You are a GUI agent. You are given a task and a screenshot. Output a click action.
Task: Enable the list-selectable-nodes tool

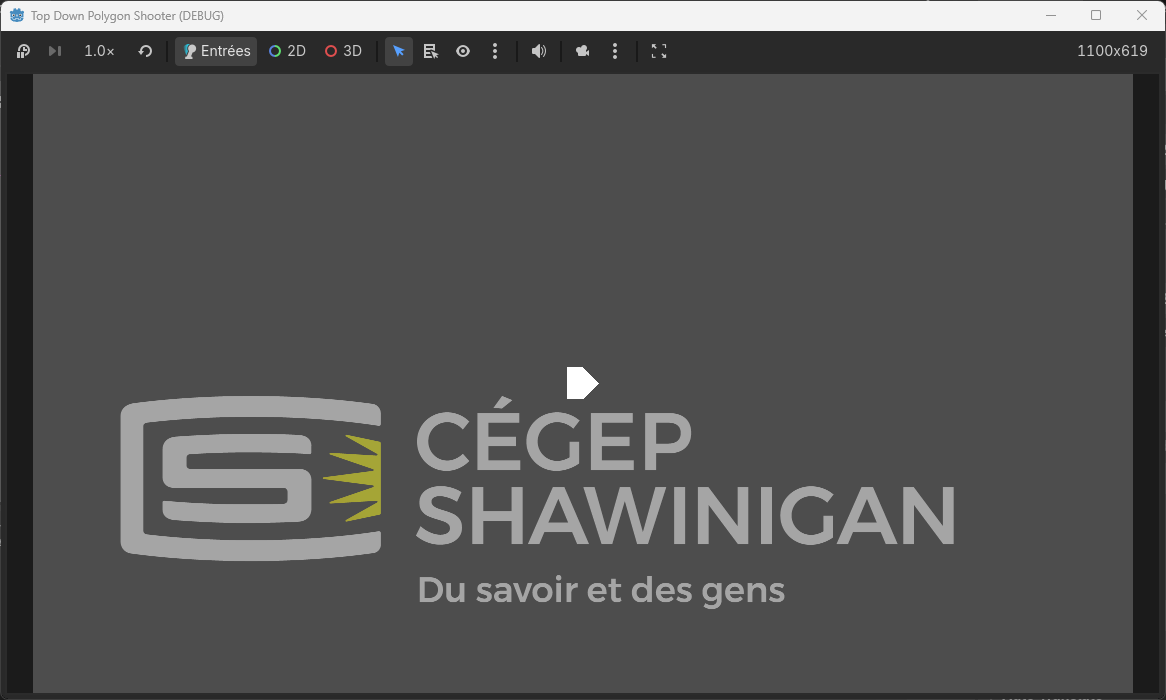pos(431,51)
